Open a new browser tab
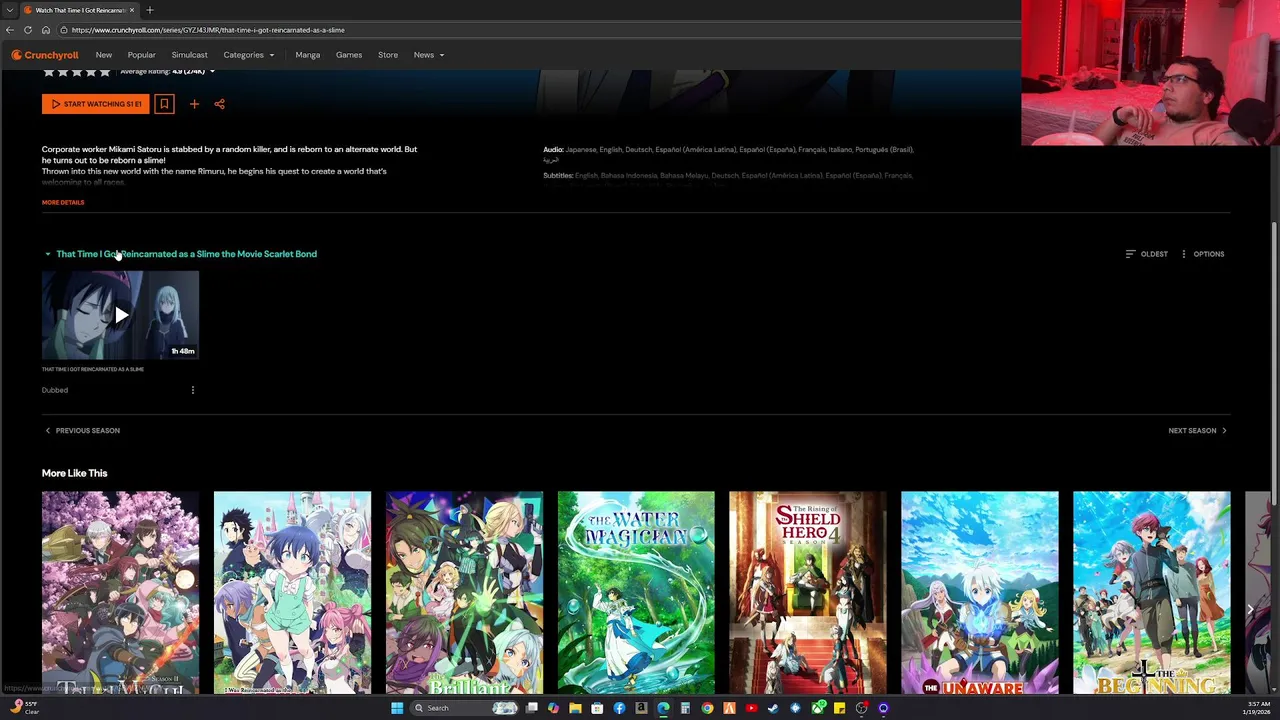This screenshot has height=720, width=1280. tap(150, 10)
